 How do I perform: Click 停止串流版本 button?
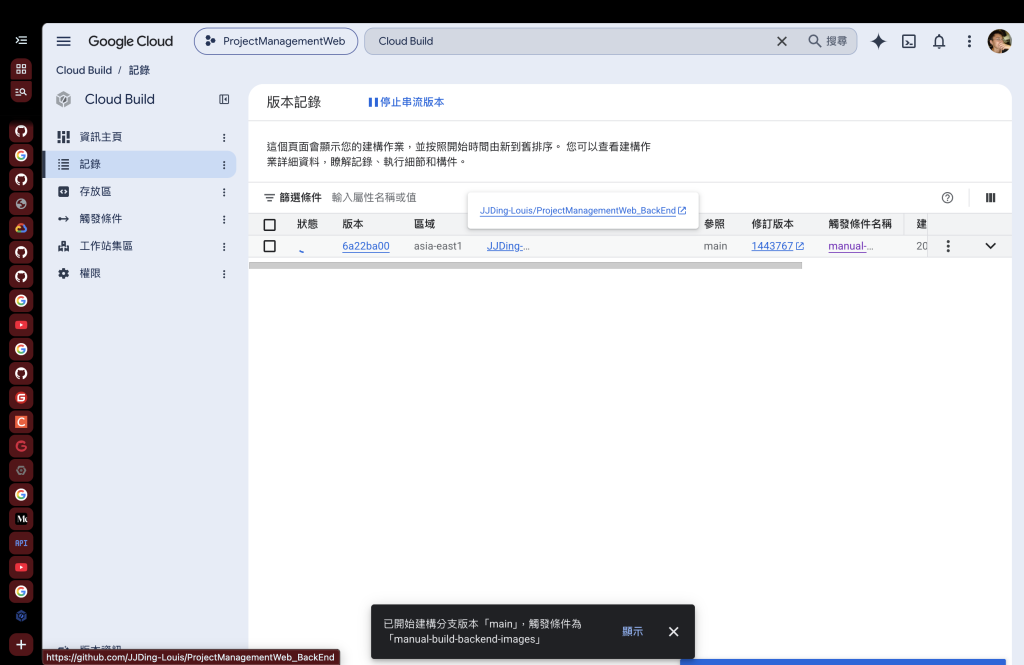406,102
